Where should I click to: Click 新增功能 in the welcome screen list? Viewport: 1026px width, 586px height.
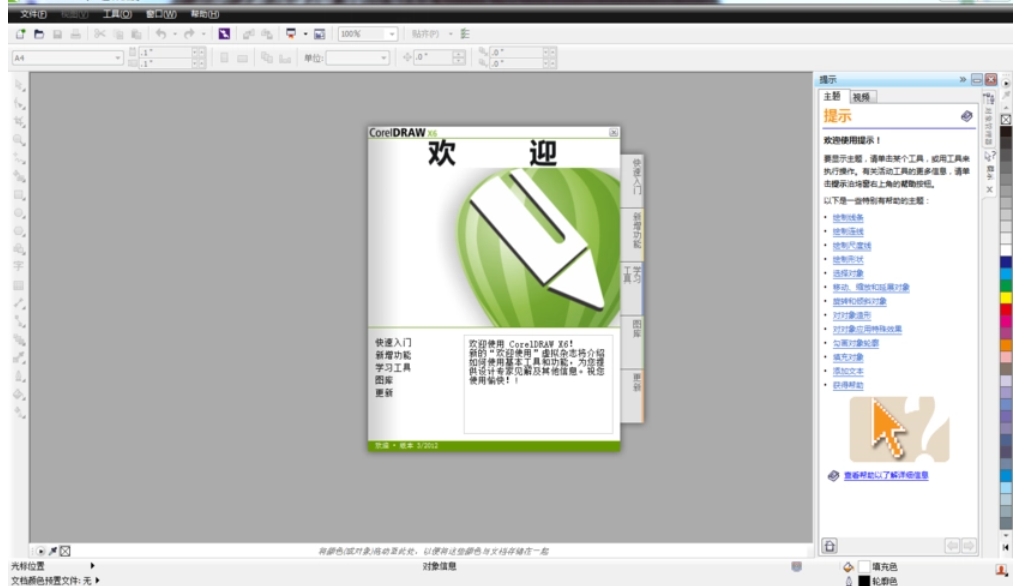(x=393, y=355)
